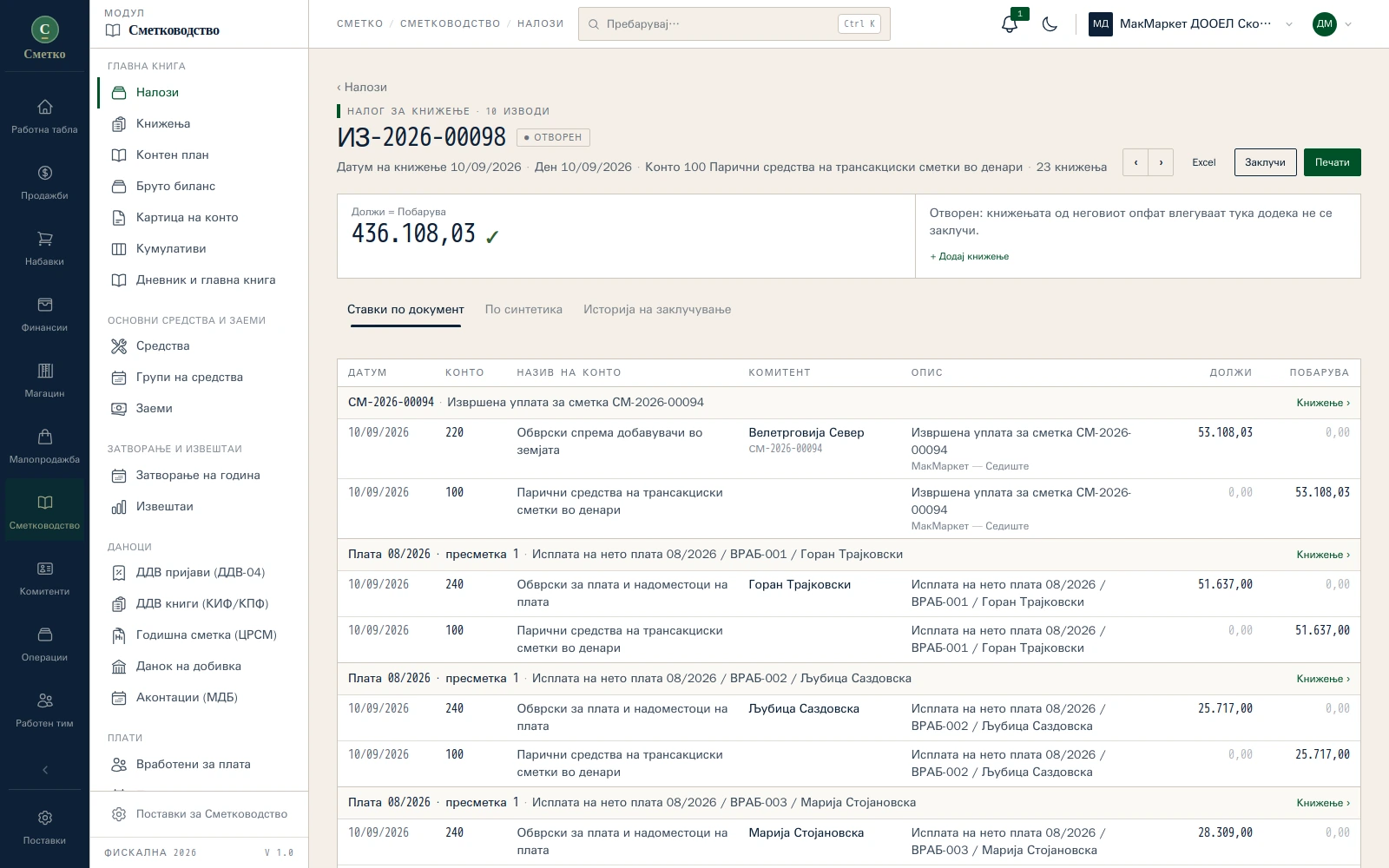
Task: Open Малопродажба bag icon
Action: pyautogui.click(x=44, y=446)
